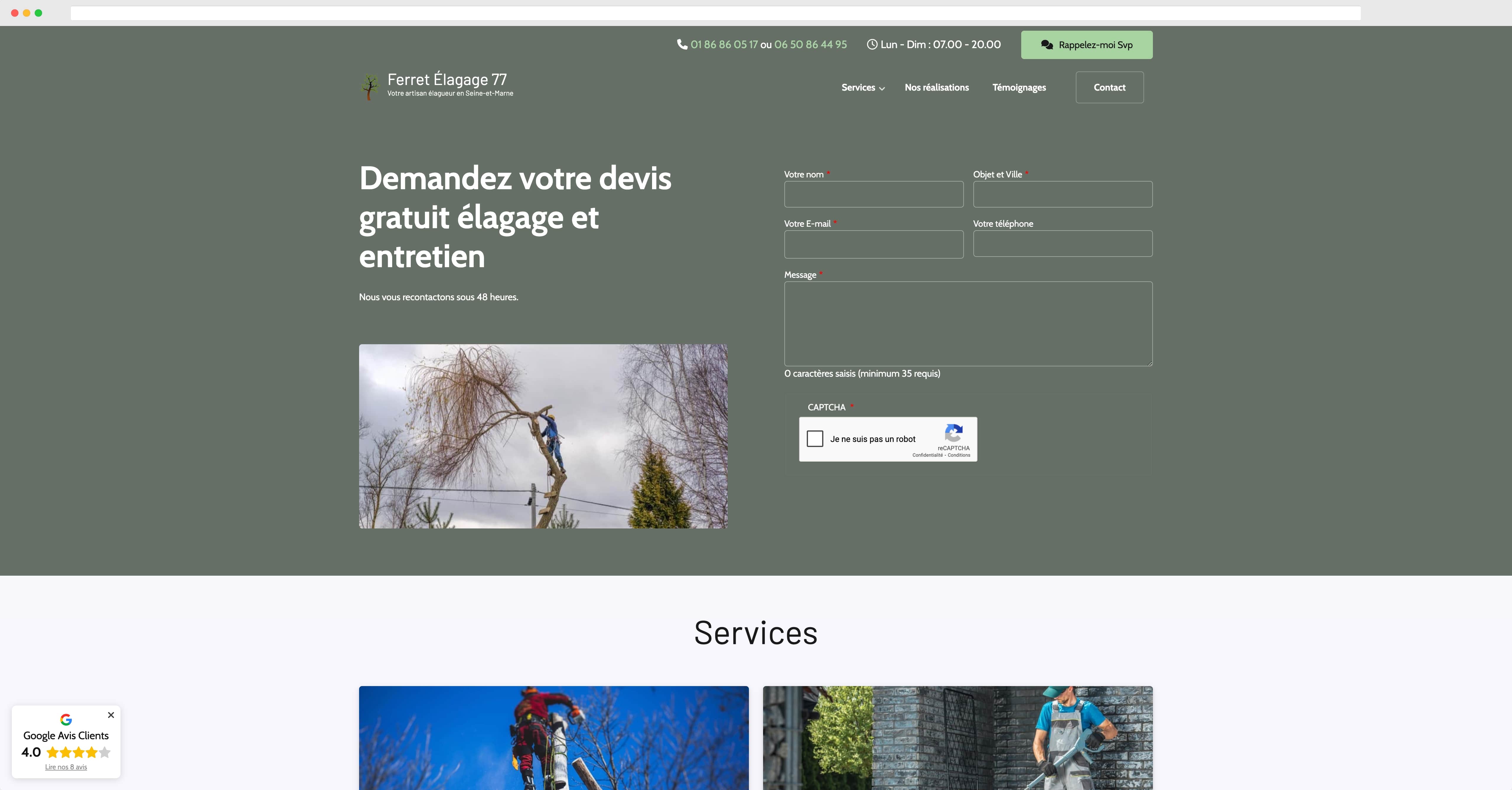Check the 'Je ne suis pas un robot' box

[815, 439]
